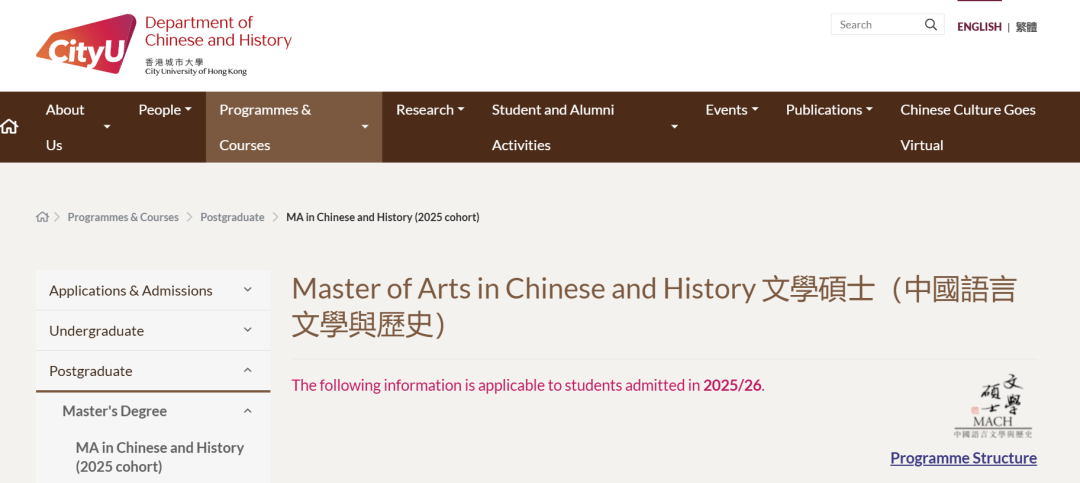Open the People dropdown menu
Screen dimensions: 1080x483
point(164,110)
